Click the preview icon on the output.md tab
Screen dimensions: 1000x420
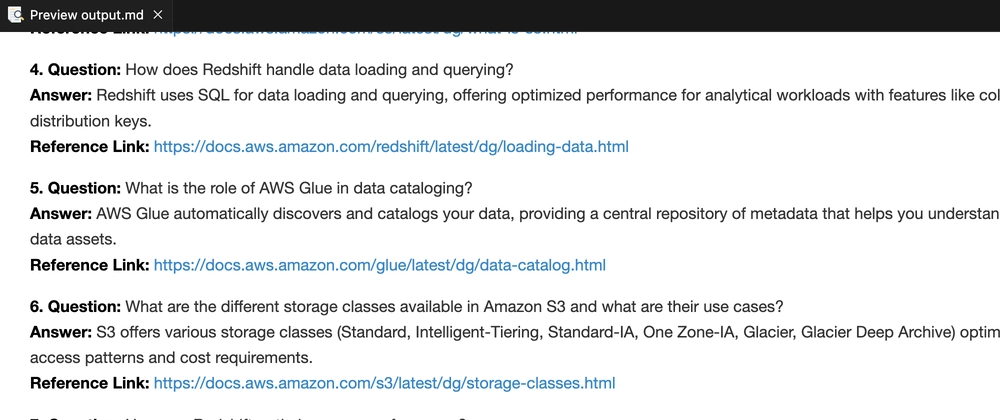pyautogui.click(x=15, y=15)
